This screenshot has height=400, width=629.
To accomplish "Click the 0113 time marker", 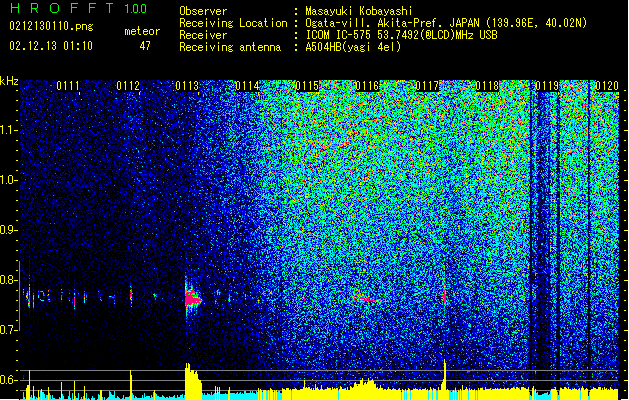I will click(x=187, y=86).
